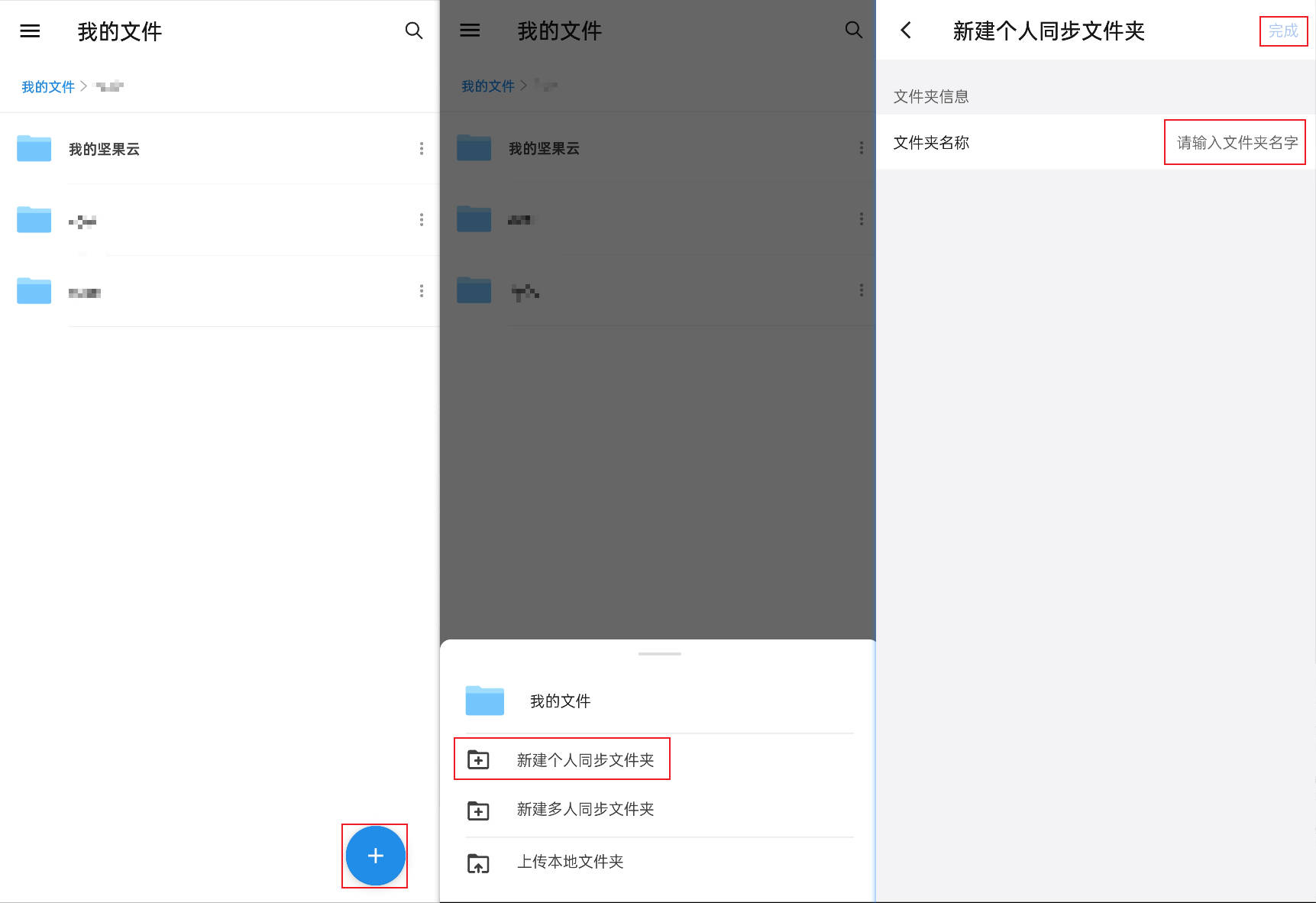Viewport: 1316px width, 903px height.
Task: Select 新建个人同步文件夹 option
Action: pos(585,759)
